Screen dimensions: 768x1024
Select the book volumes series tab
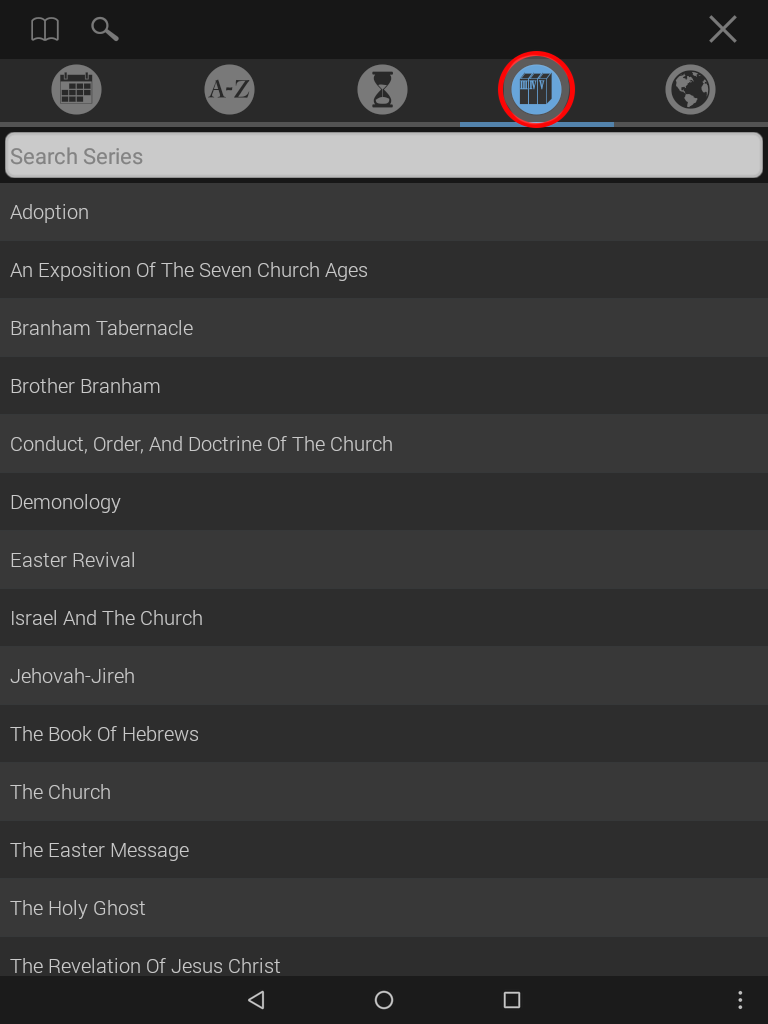[x=536, y=89]
